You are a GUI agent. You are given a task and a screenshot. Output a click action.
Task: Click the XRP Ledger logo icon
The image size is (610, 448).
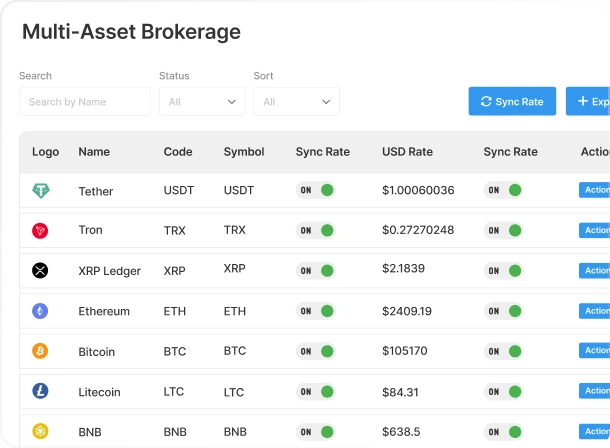(x=40, y=270)
